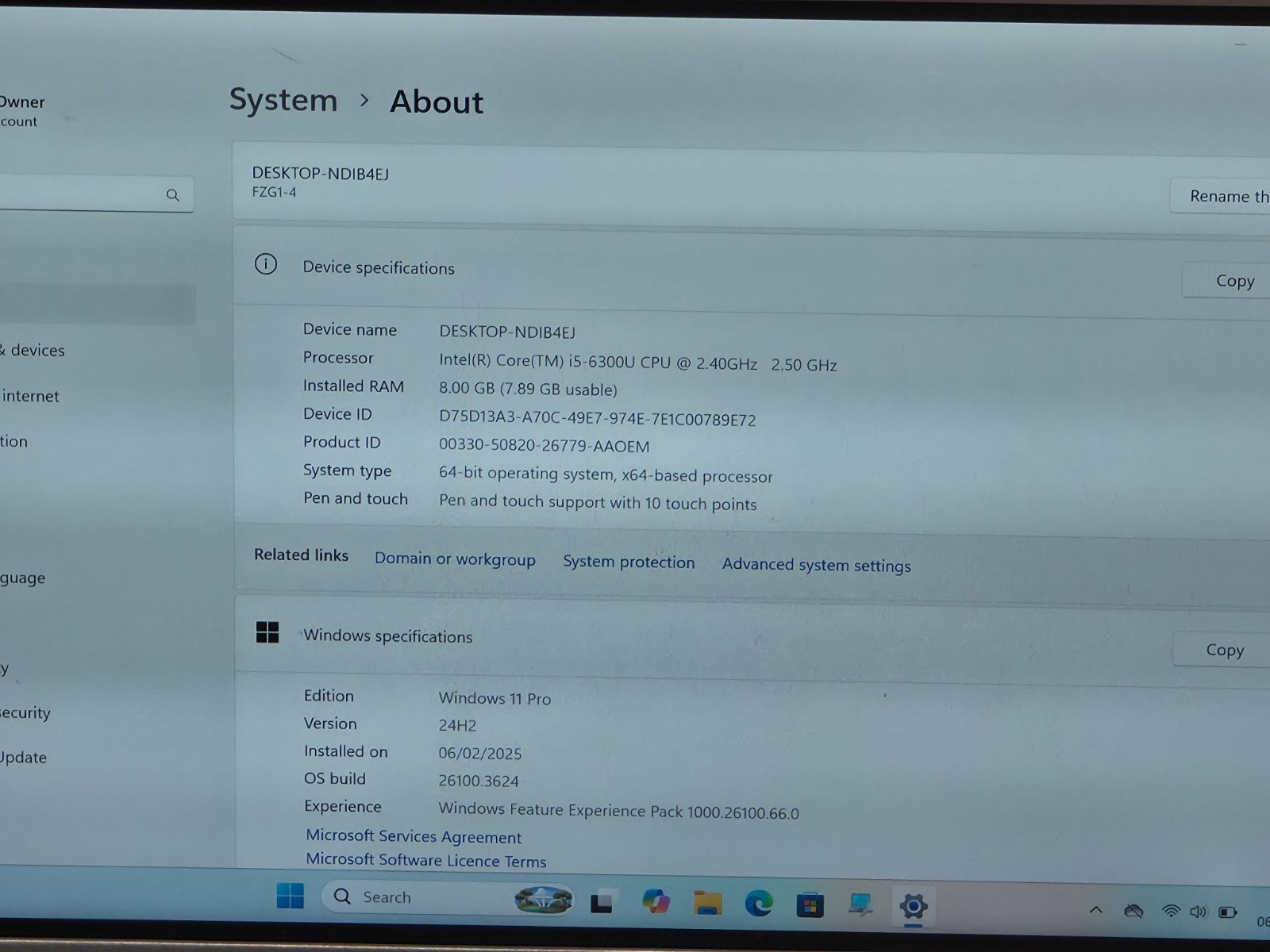Click the FZG1-4 model text
1270x952 pixels.
pos(274,192)
